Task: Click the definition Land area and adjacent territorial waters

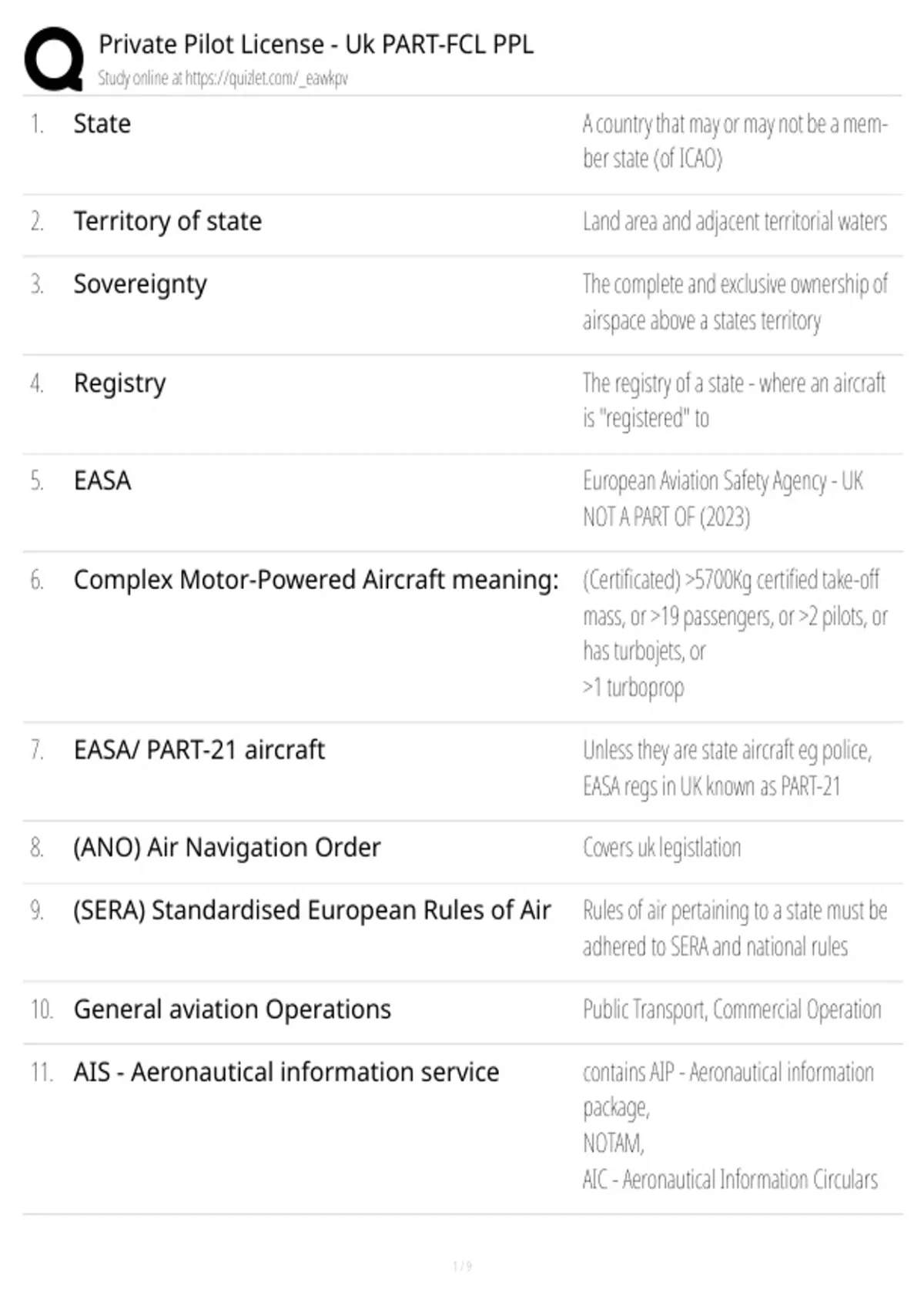Action: [x=735, y=222]
